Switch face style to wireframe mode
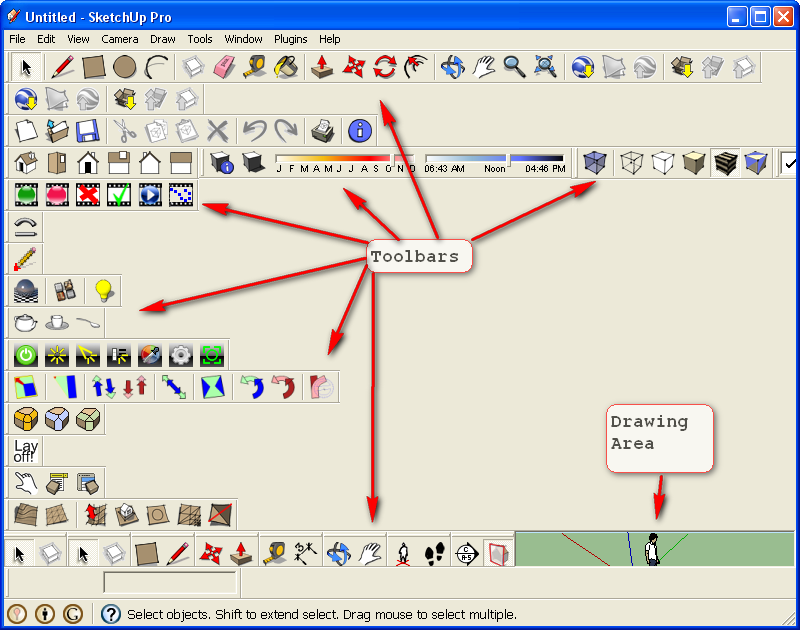 pyautogui.click(x=632, y=162)
